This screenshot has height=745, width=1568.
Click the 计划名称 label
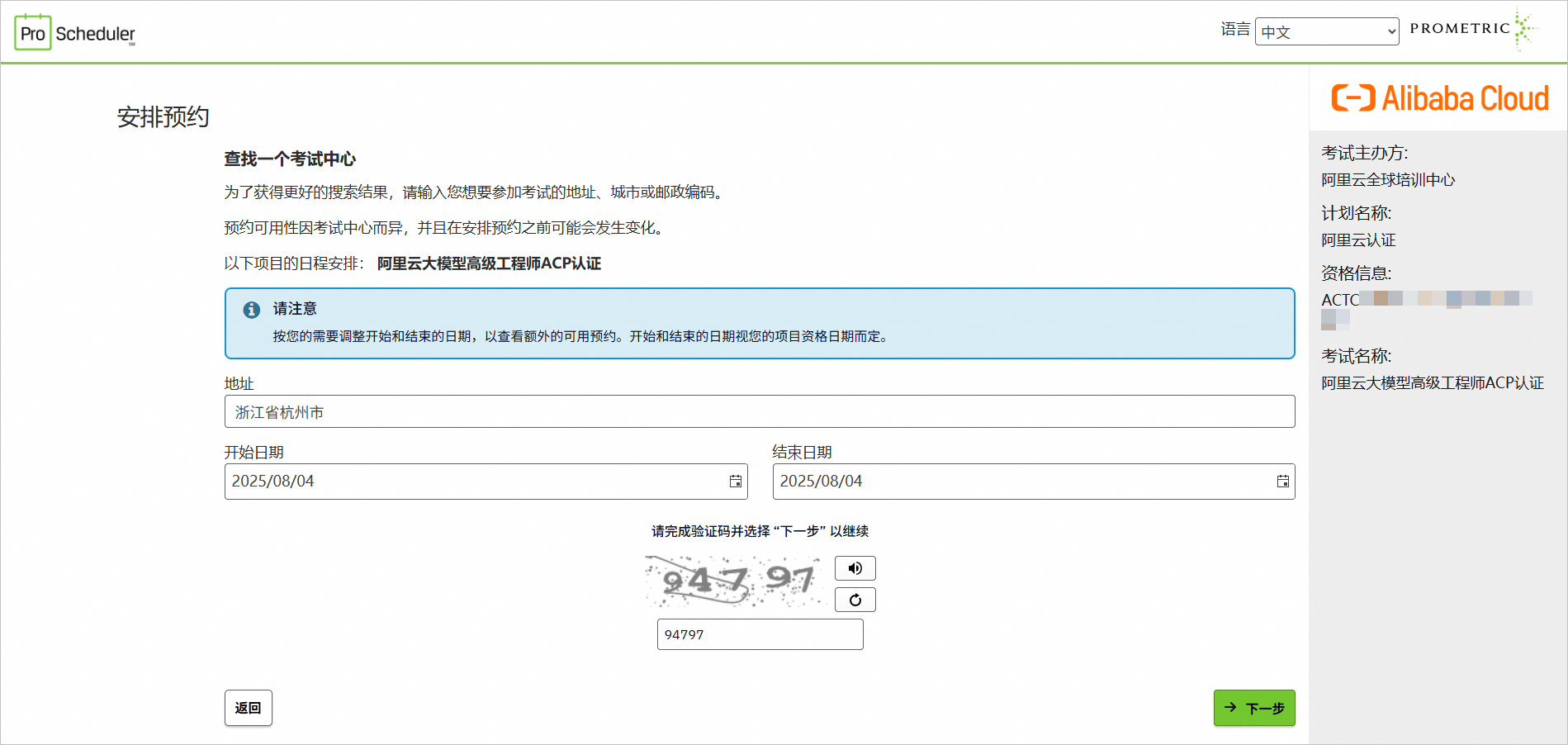click(1357, 213)
